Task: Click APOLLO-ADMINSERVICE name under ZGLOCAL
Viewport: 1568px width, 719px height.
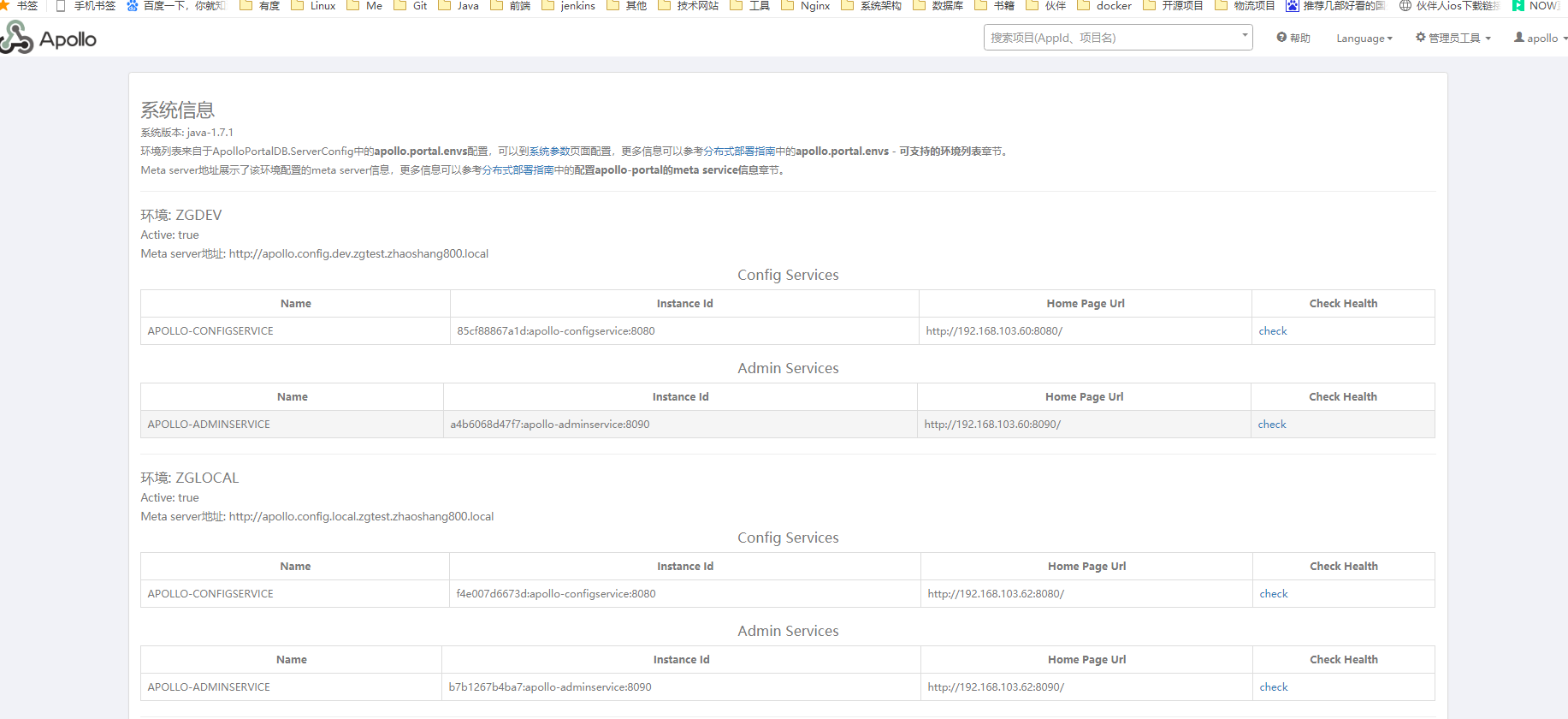Action: (x=209, y=687)
